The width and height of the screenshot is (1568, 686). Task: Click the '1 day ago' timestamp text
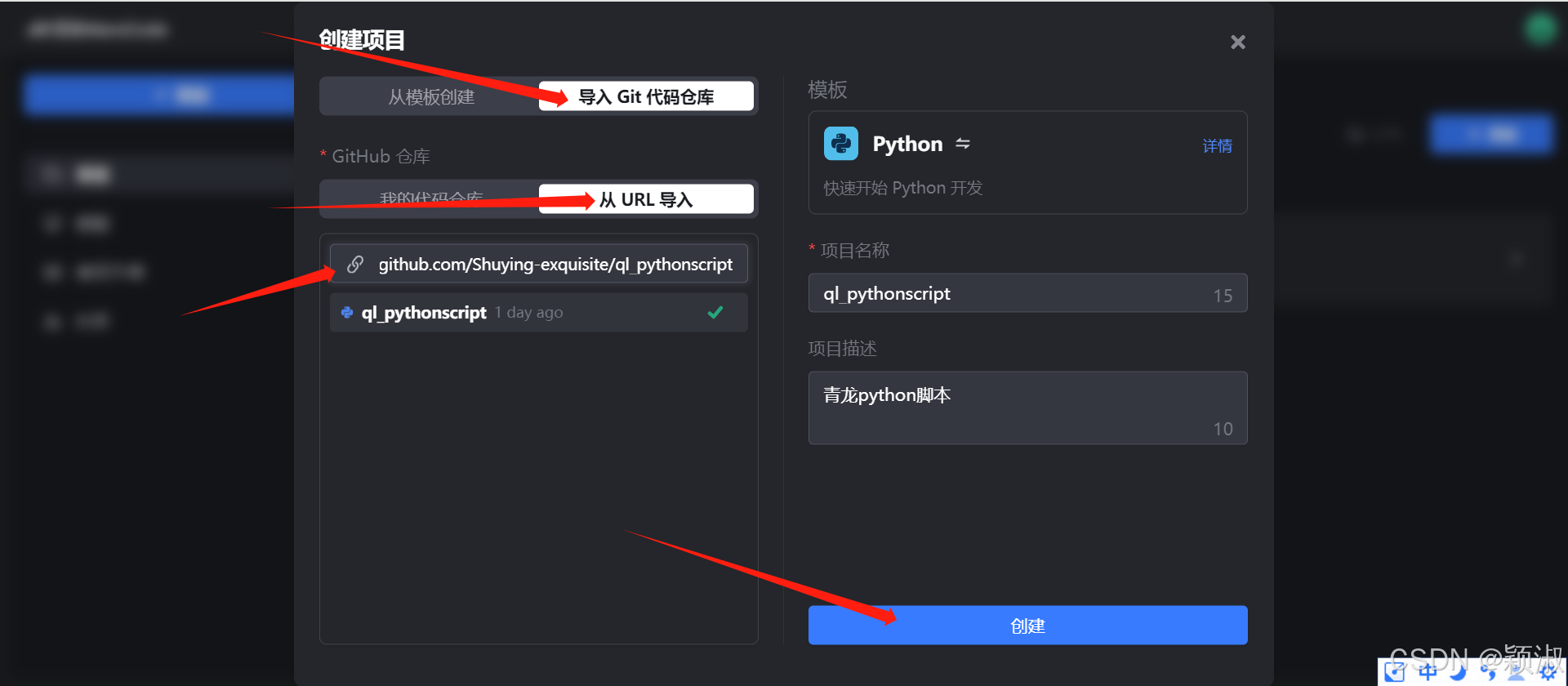pyautogui.click(x=528, y=313)
